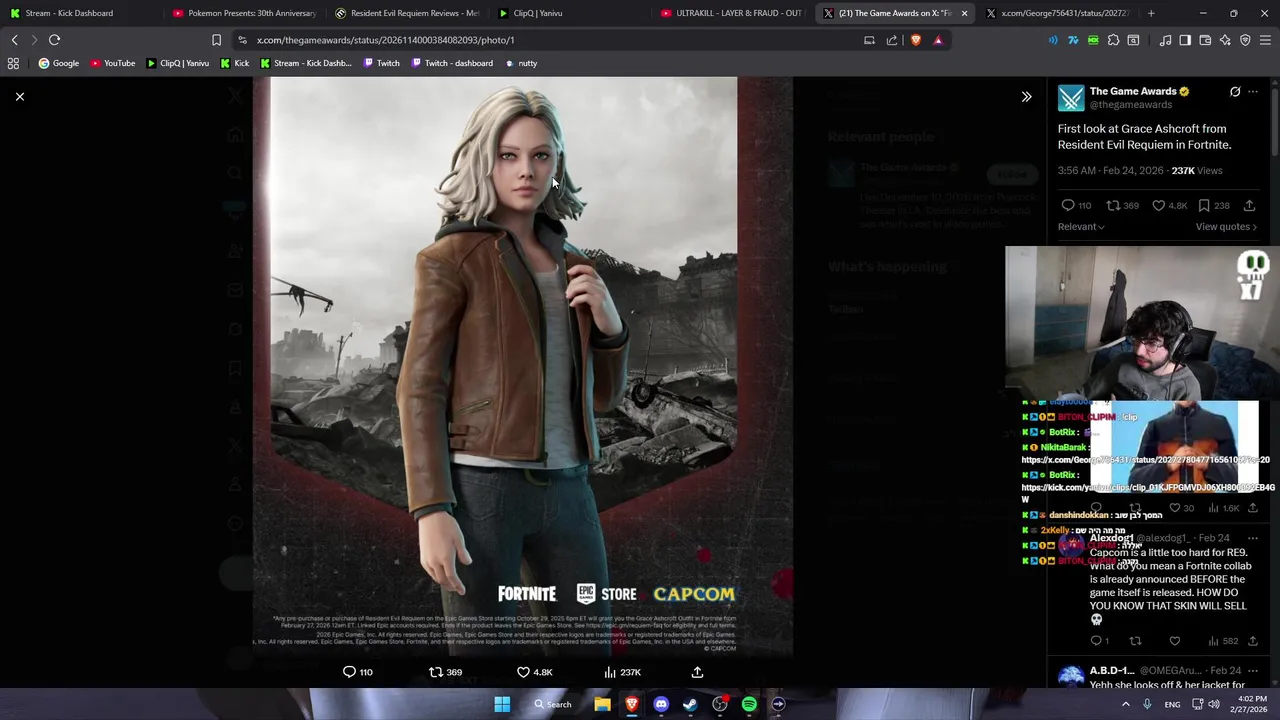
Task: Open the browser hamburger main menu
Action: coord(1265,40)
